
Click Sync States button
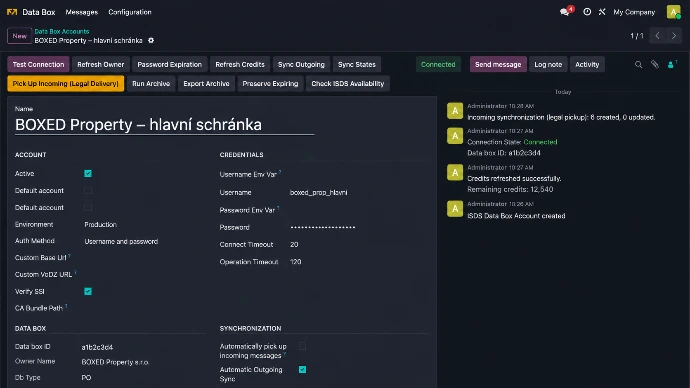[x=357, y=64]
